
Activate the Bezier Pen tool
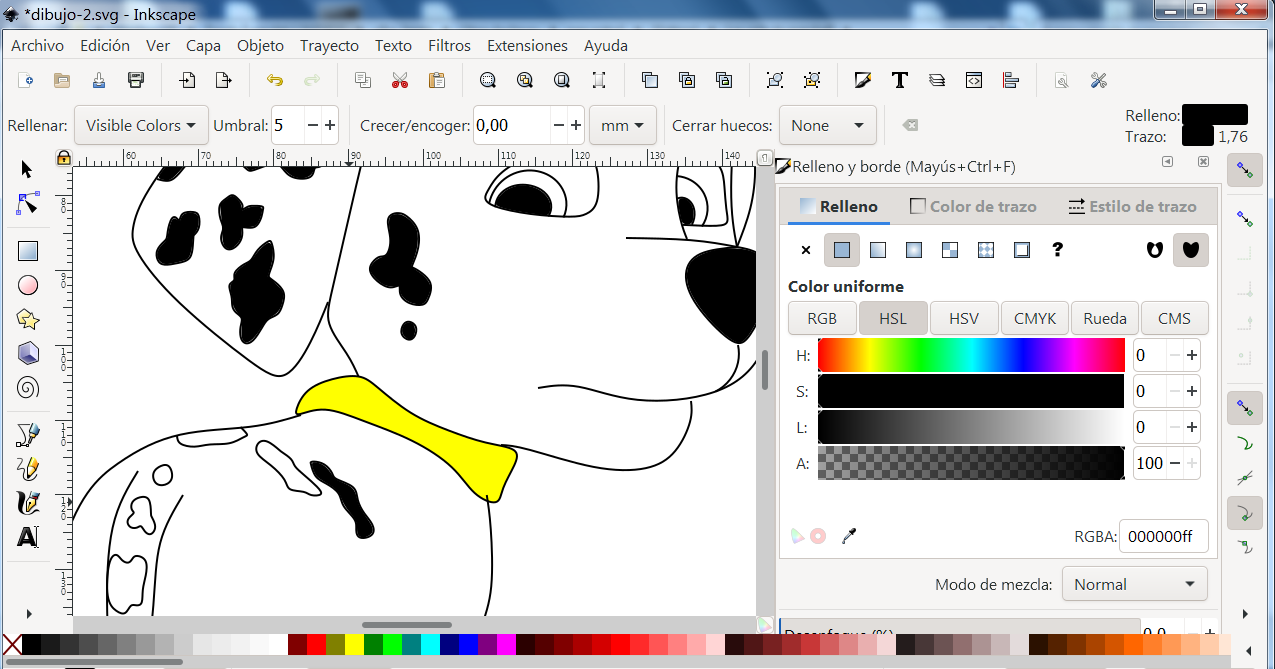coord(28,434)
